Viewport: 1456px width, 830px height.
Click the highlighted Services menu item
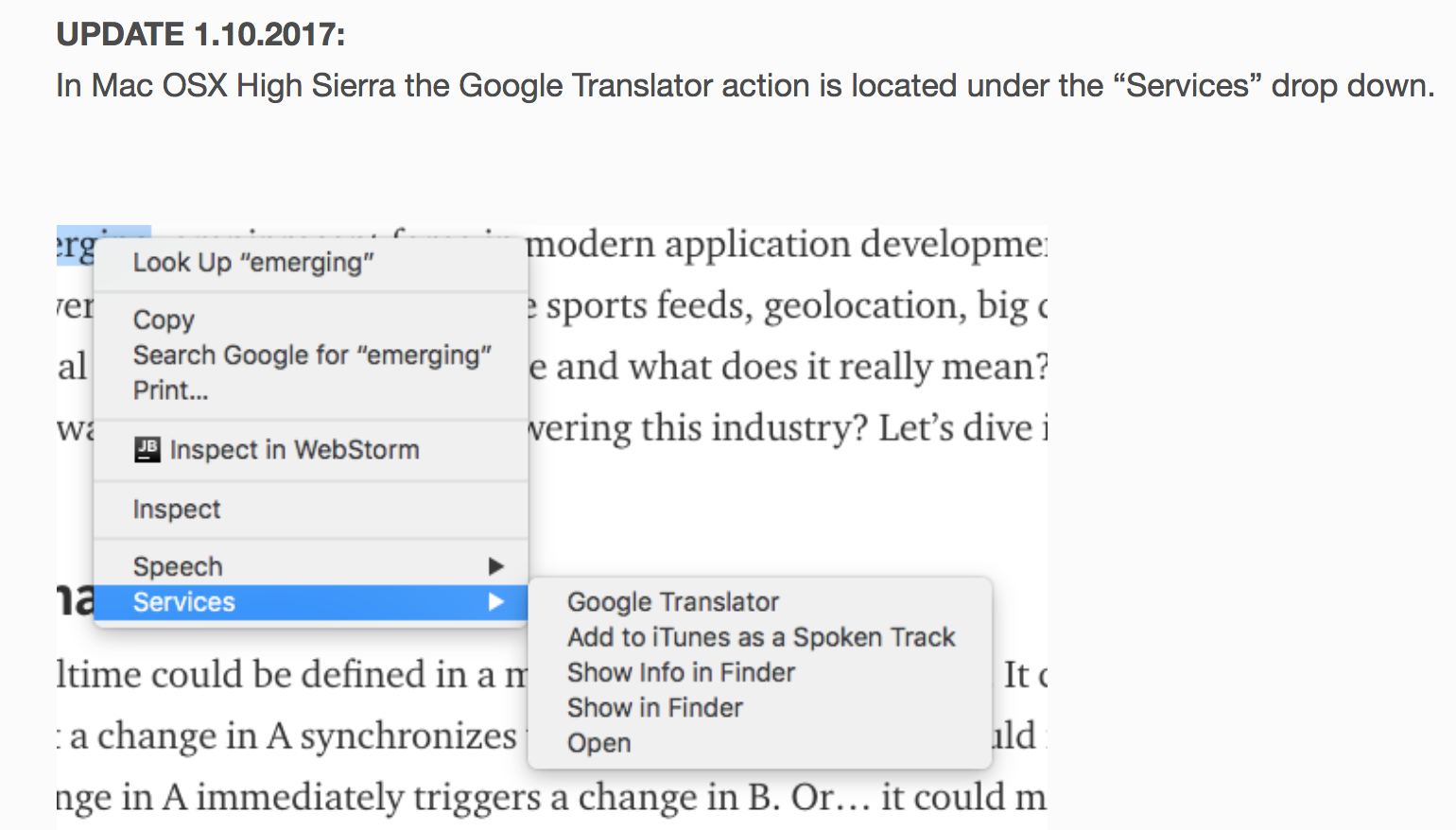(x=310, y=602)
